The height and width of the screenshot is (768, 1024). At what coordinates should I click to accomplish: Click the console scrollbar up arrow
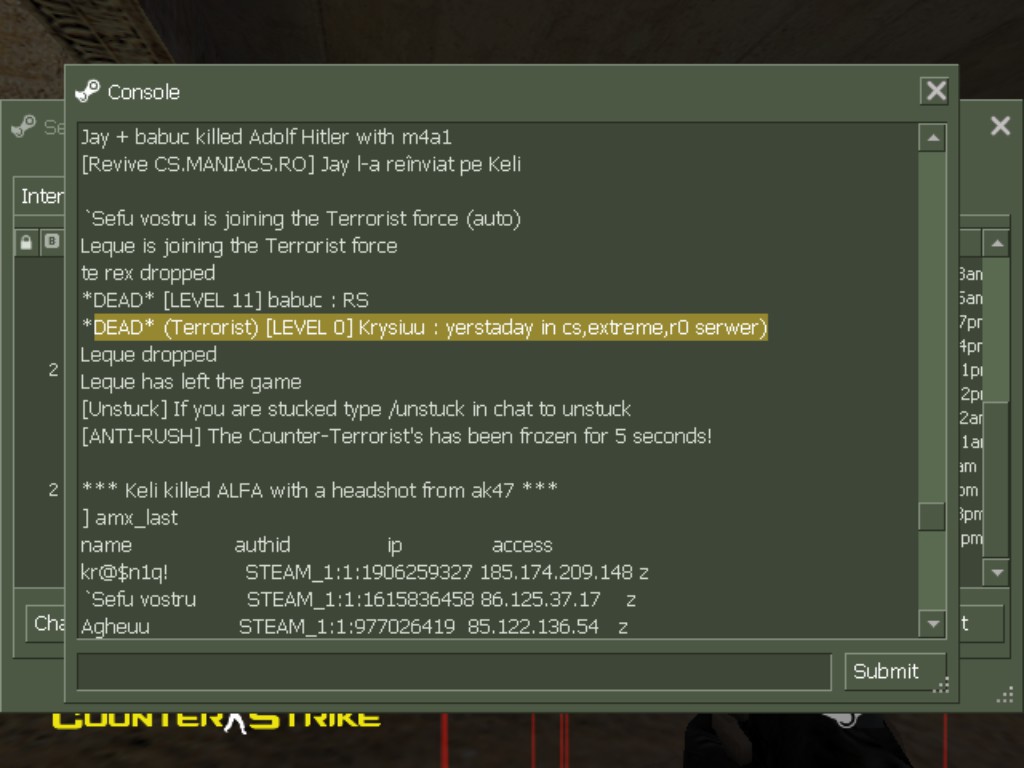tap(933, 138)
